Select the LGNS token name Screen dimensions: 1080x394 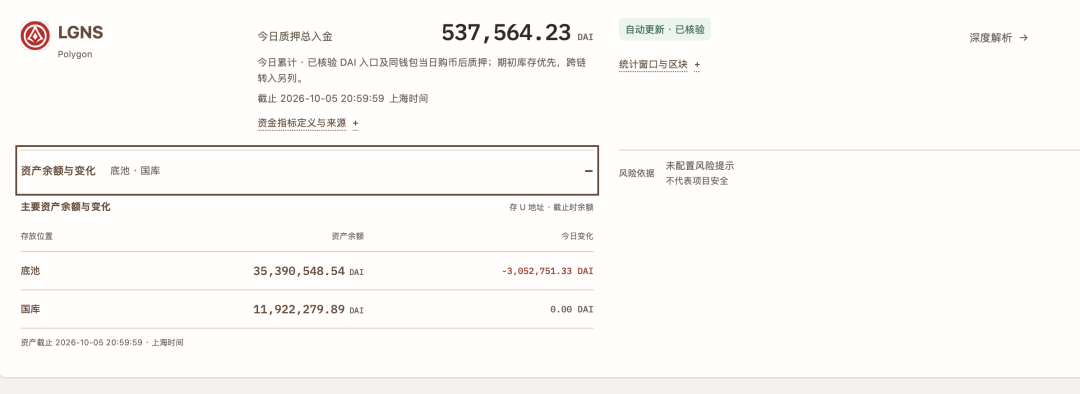pos(81,32)
